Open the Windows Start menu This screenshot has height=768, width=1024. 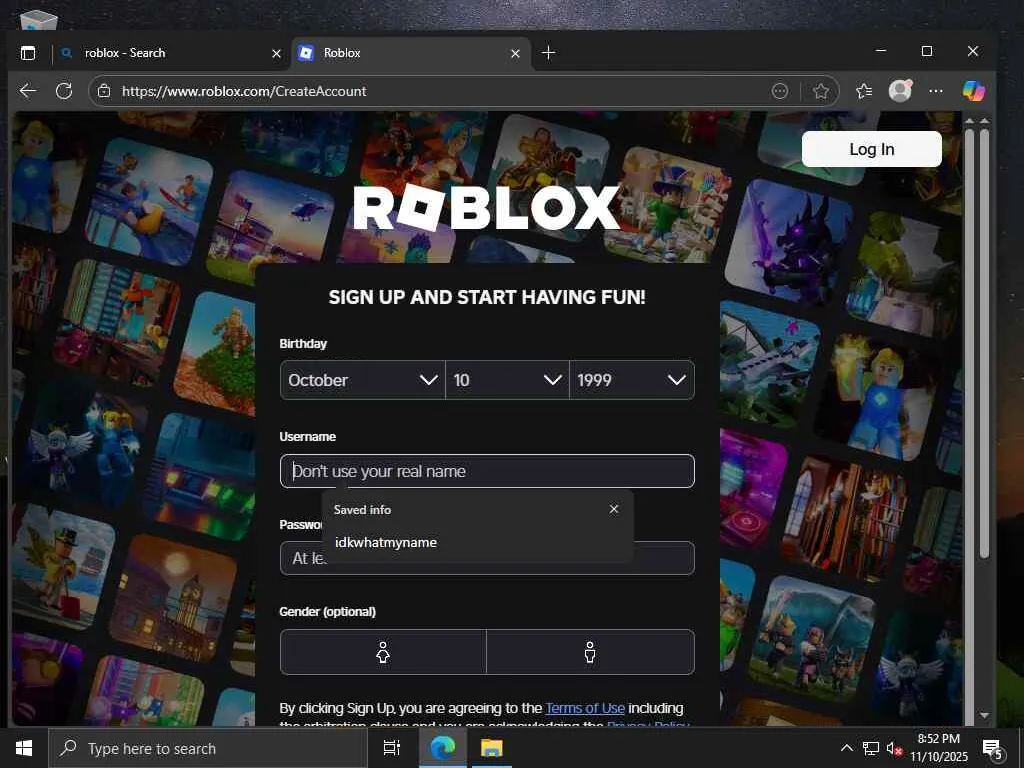click(24, 748)
